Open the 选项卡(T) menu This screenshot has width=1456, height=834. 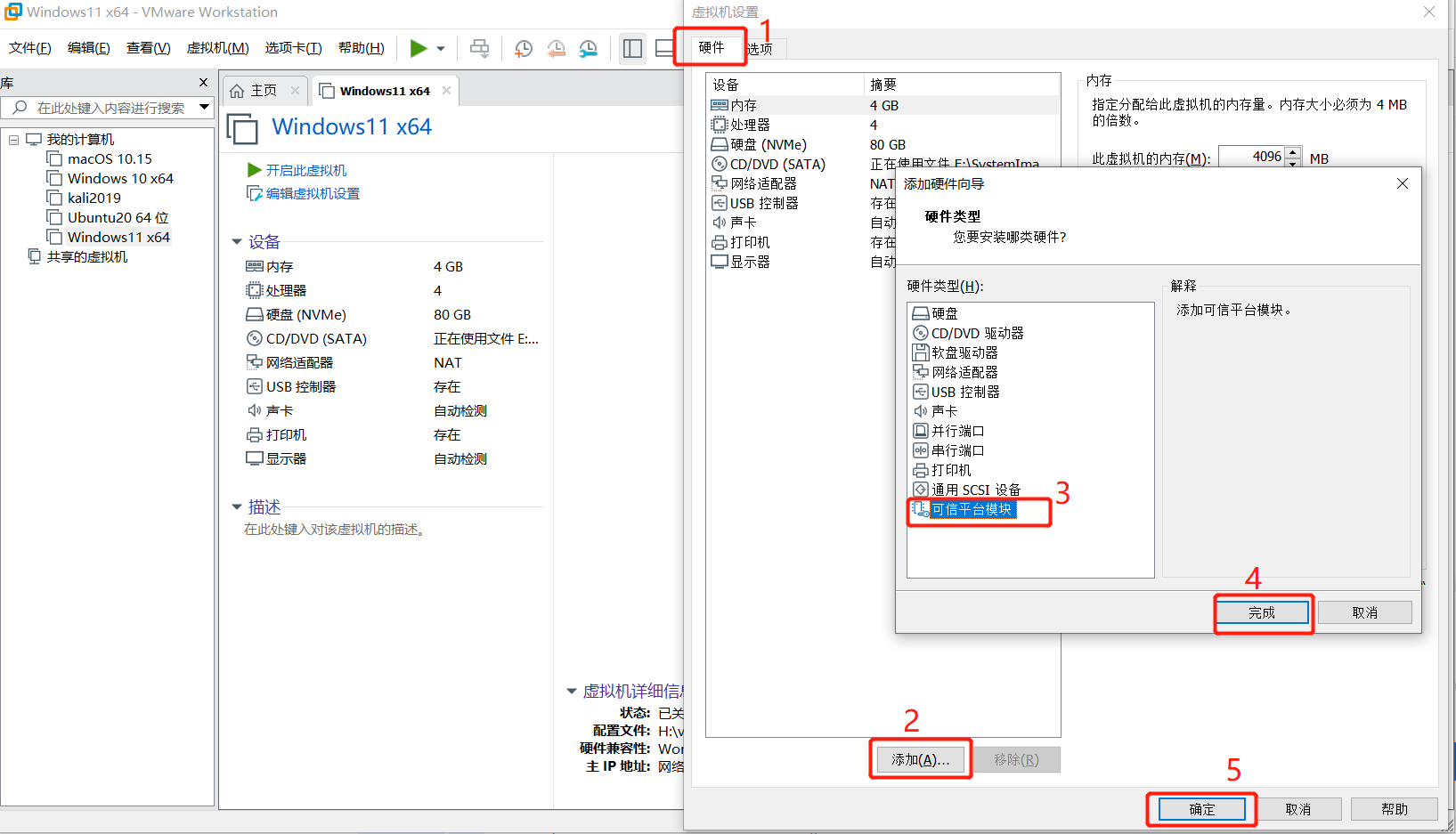293,48
